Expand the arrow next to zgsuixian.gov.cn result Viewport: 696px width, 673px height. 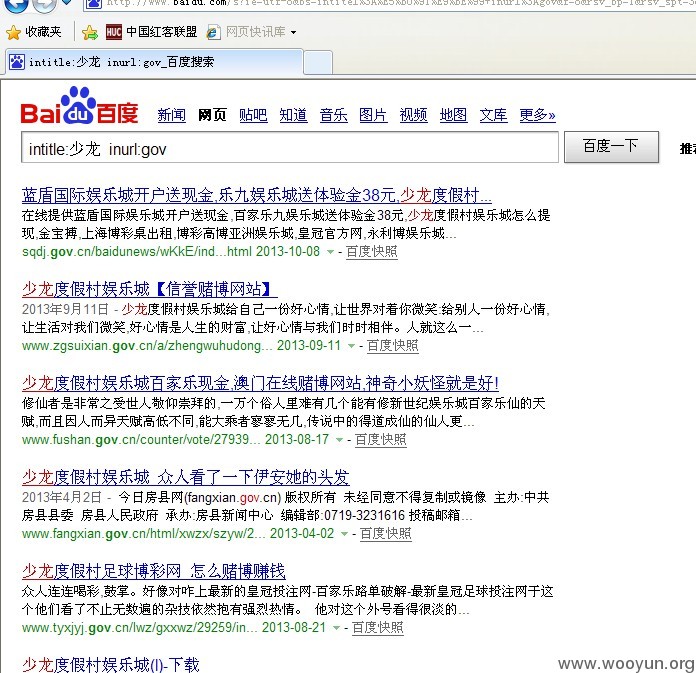click(351, 346)
